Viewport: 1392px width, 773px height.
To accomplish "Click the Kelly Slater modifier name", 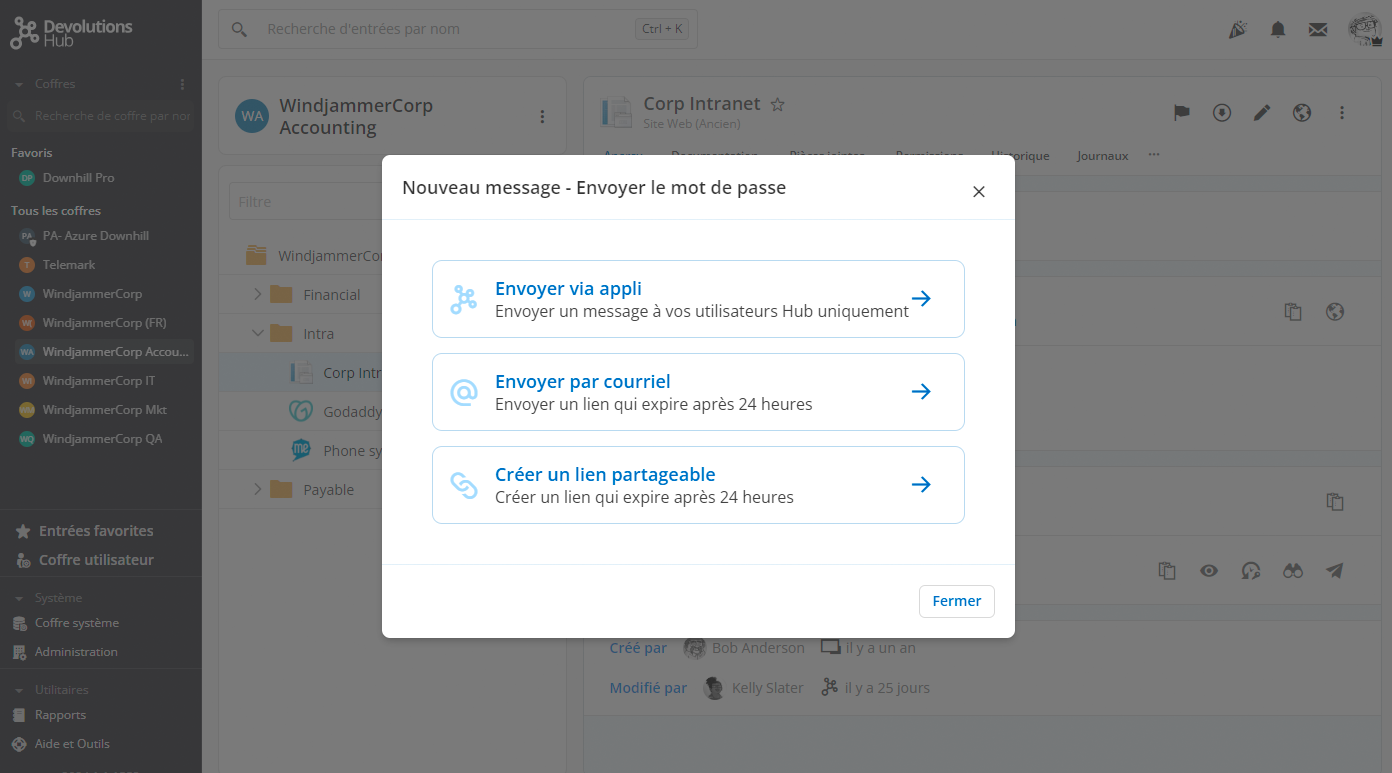I will coord(767,688).
